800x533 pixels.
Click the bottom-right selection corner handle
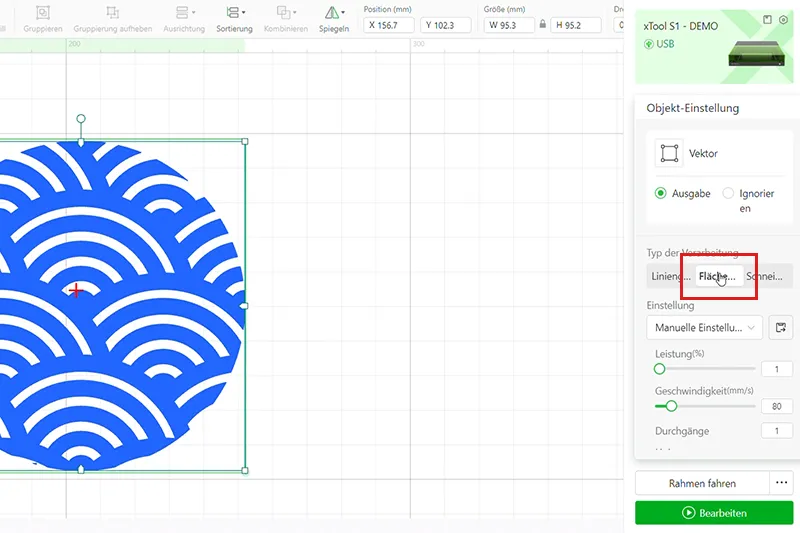click(245, 470)
